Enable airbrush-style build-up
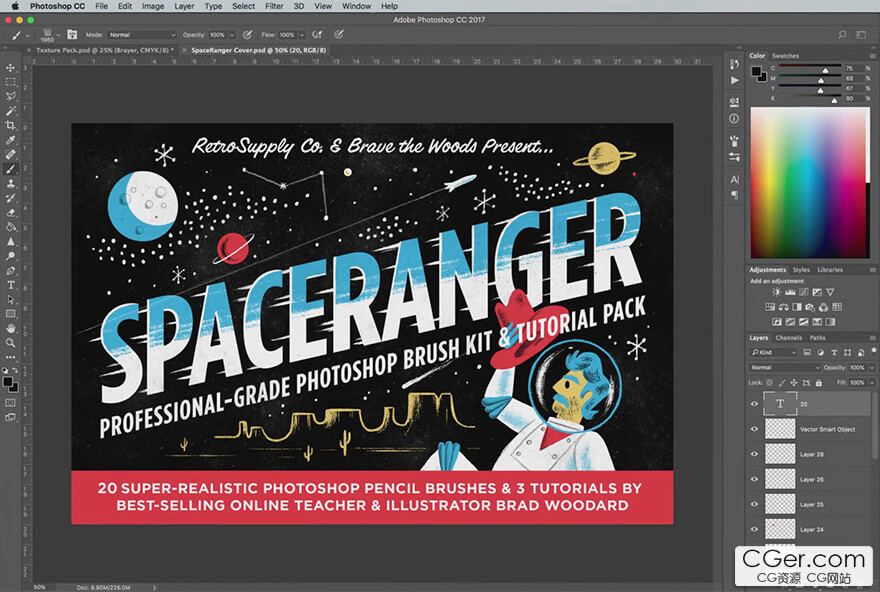The height and width of the screenshot is (592, 880). click(x=317, y=35)
